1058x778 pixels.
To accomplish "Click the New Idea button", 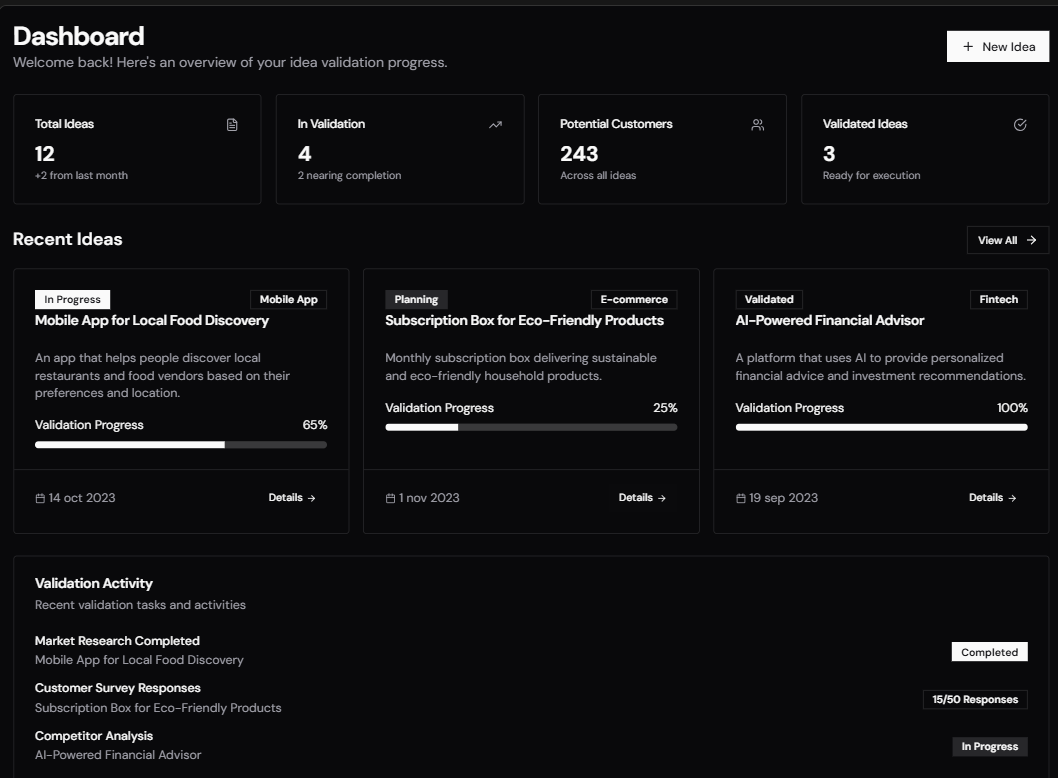I will tap(997, 47).
